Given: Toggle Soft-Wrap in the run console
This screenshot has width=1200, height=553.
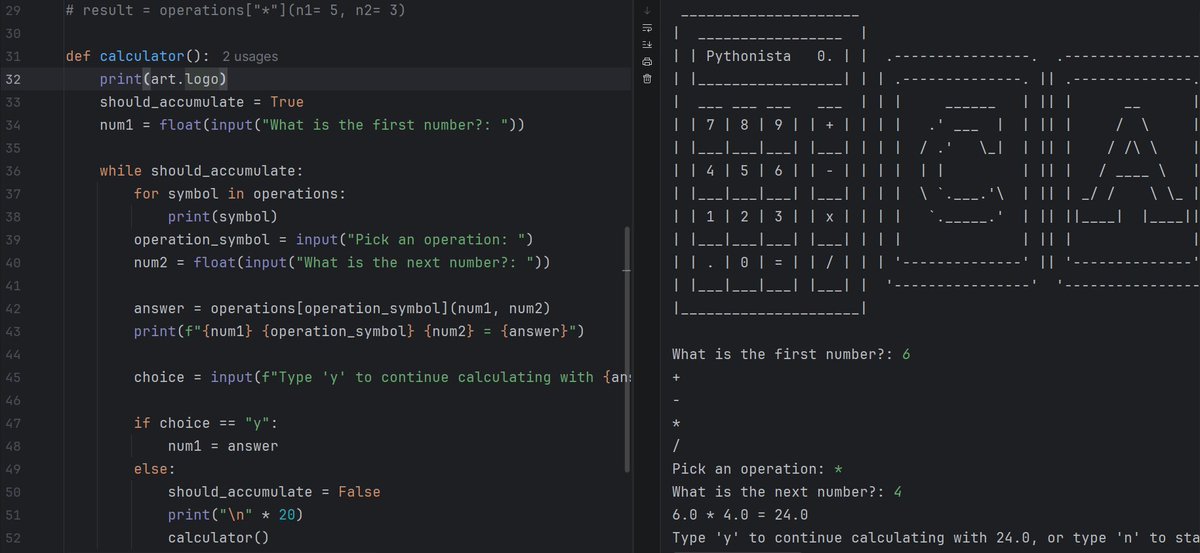Looking at the screenshot, I should click(647, 27).
